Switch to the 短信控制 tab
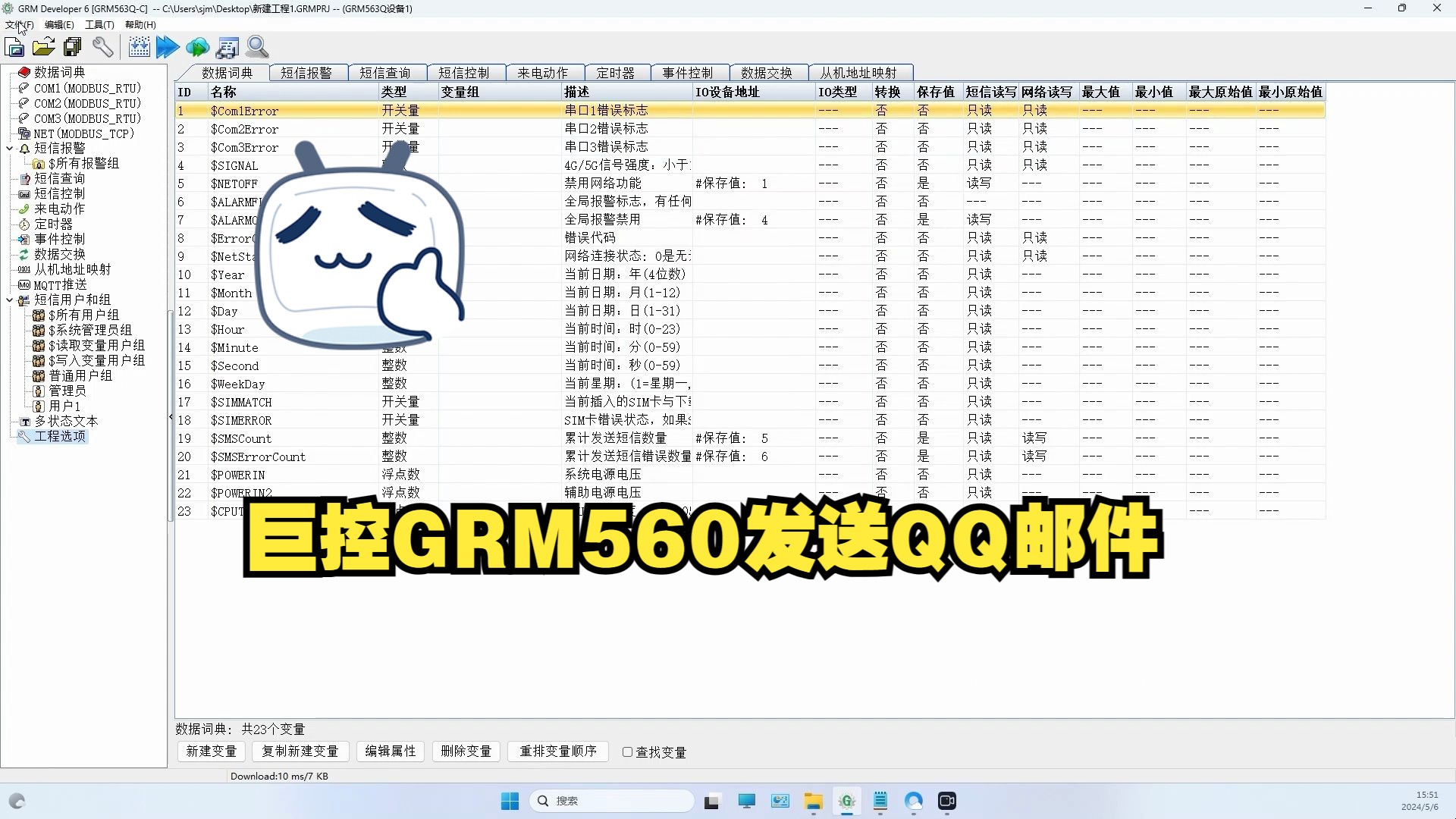 [464, 73]
